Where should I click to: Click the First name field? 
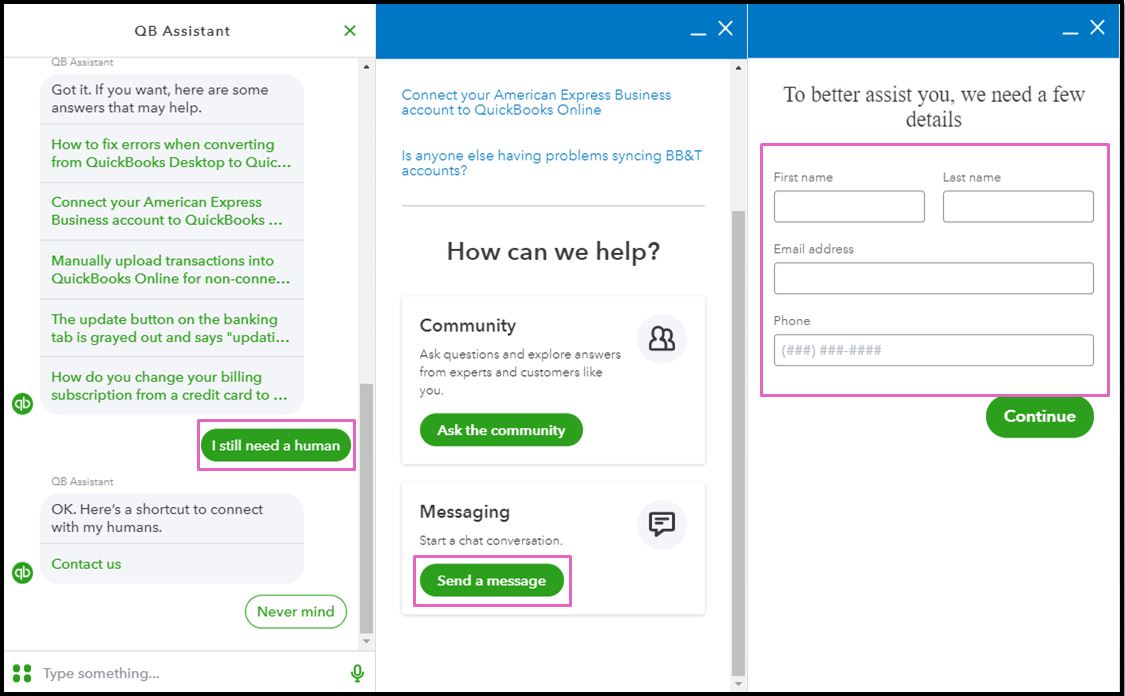click(849, 207)
